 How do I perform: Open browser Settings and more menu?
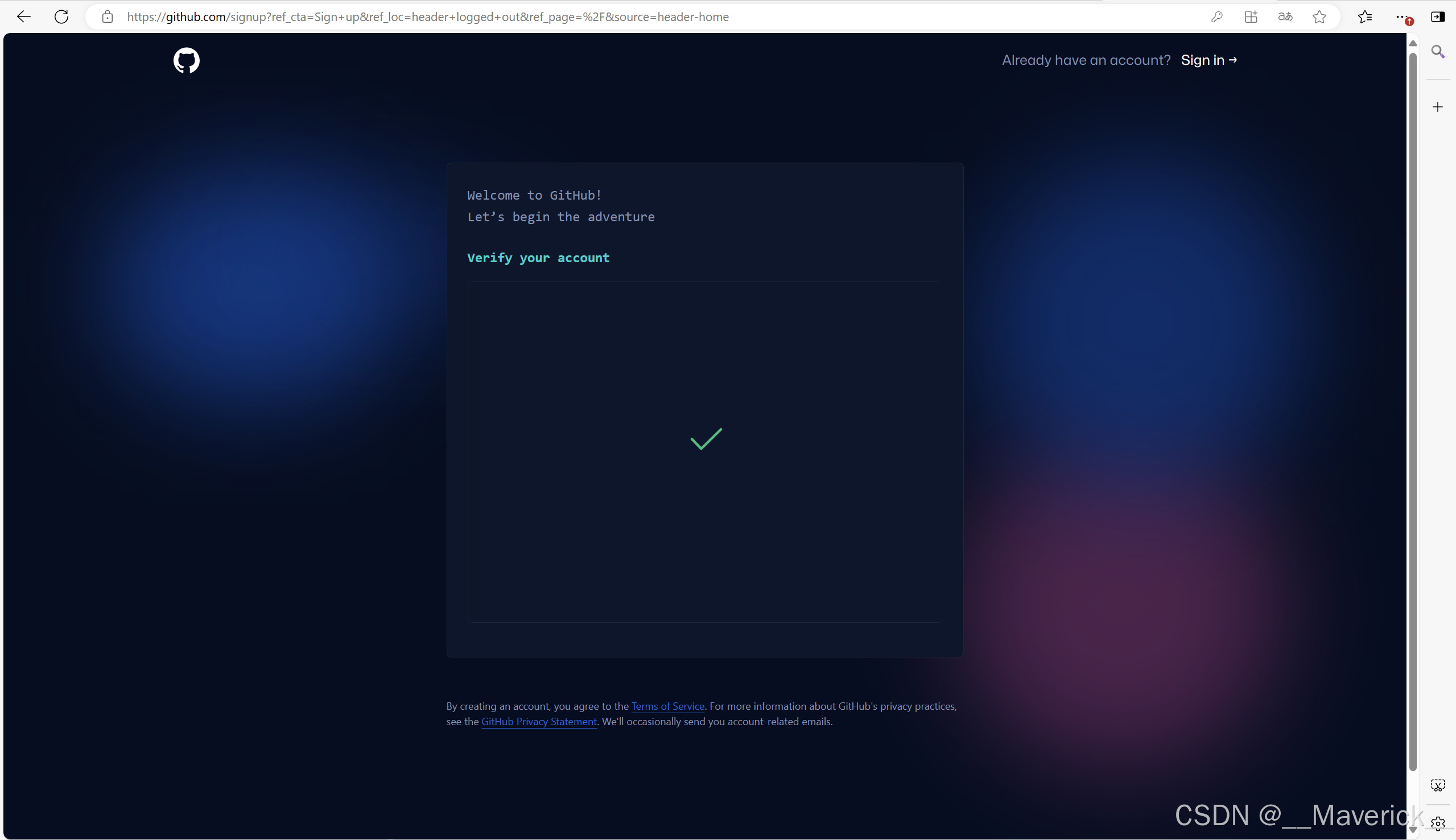coord(1401,16)
